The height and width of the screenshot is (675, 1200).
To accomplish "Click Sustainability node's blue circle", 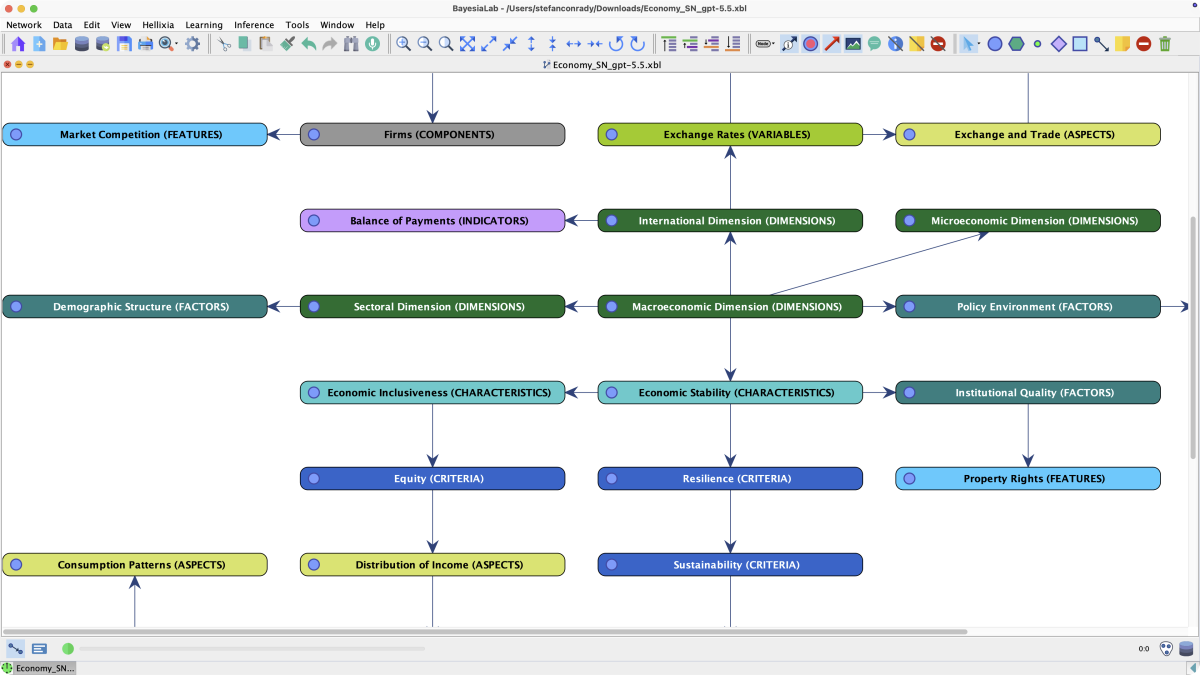I will click(x=611, y=565).
